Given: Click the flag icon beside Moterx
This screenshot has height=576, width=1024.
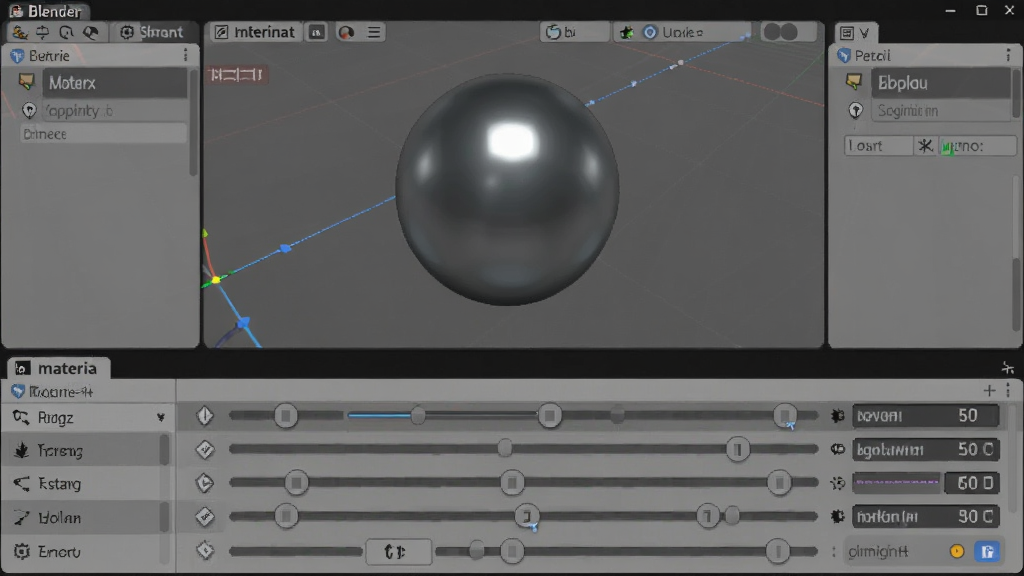Looking at the screenshot, I should click(27, 82).
